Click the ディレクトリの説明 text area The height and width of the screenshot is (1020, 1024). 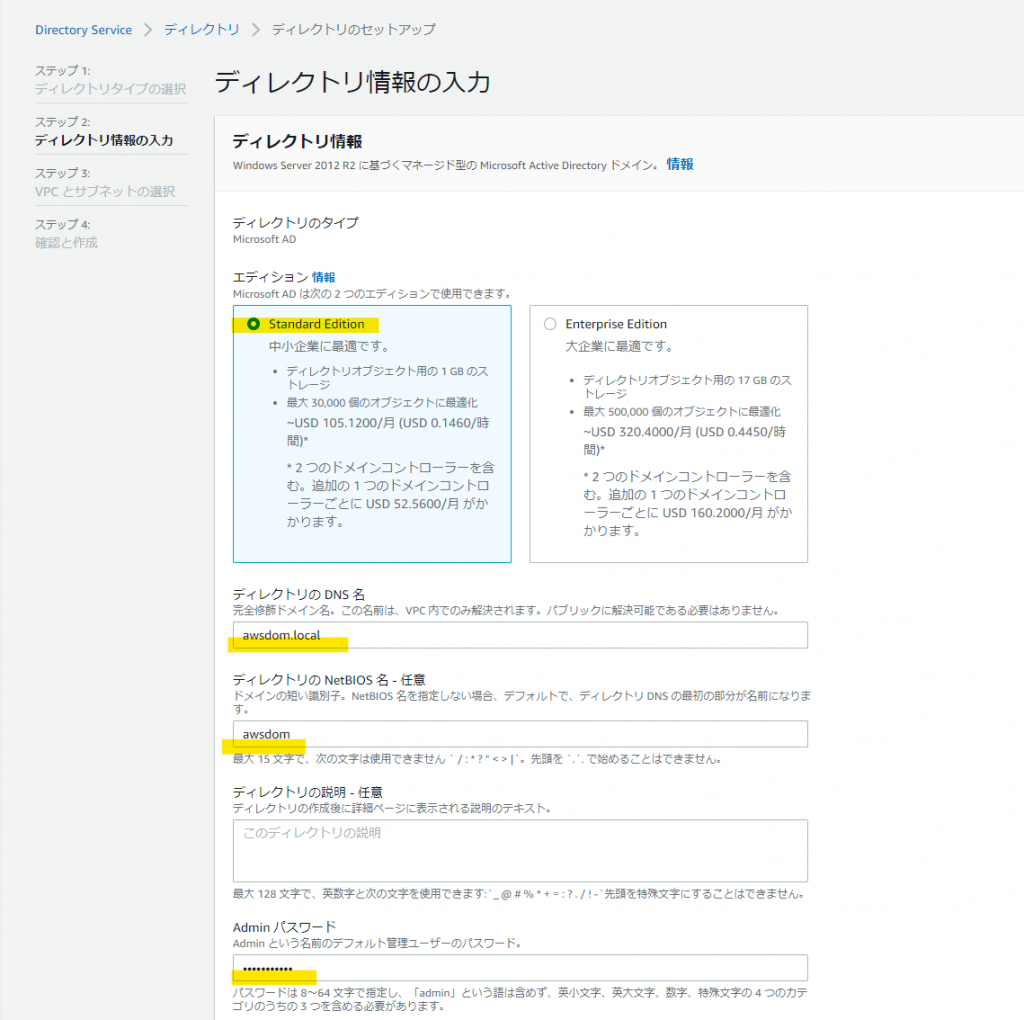(520, 850)
